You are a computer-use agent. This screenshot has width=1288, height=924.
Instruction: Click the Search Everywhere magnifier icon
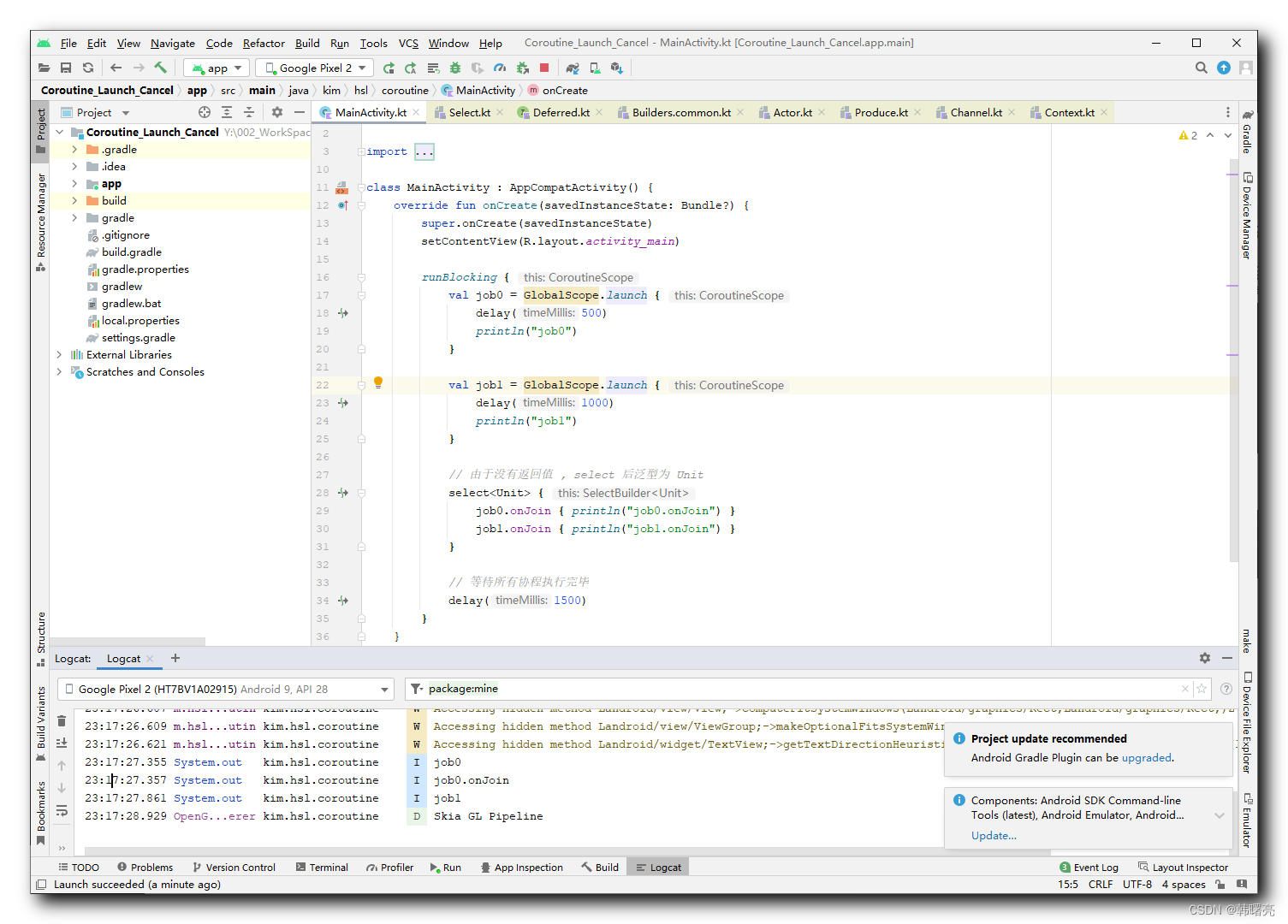(x=1202, y=68)
